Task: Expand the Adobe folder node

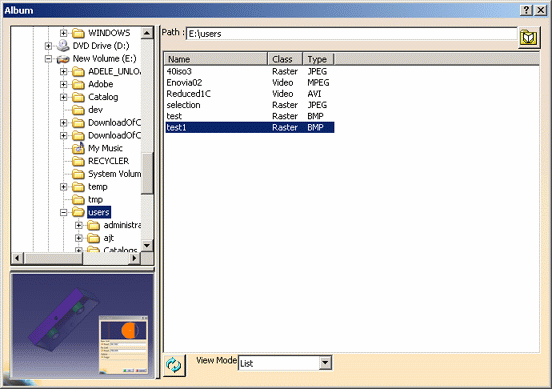Action: [x=63, y=84]
